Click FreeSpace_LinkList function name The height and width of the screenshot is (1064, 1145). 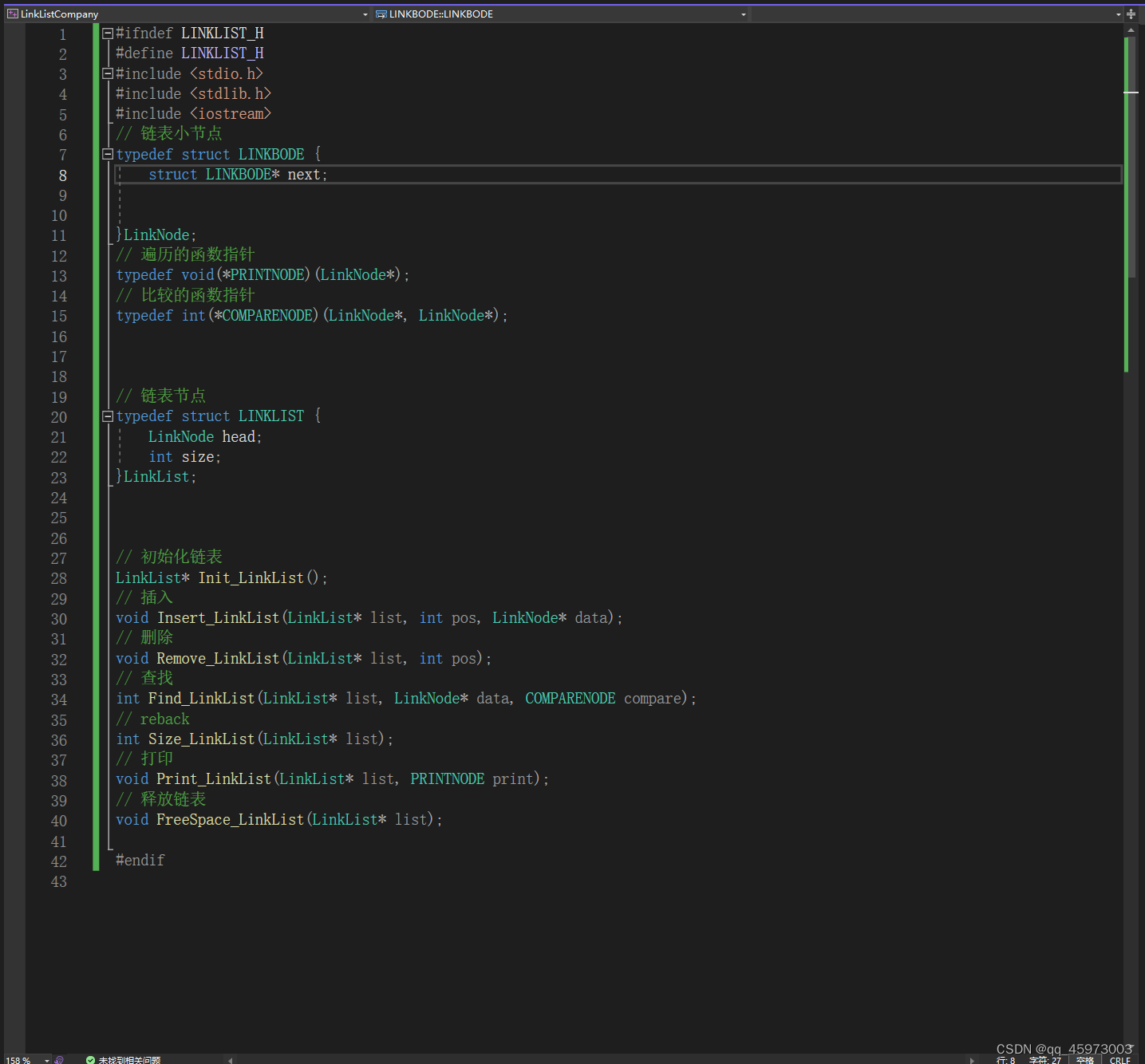(x=231, y=819)
